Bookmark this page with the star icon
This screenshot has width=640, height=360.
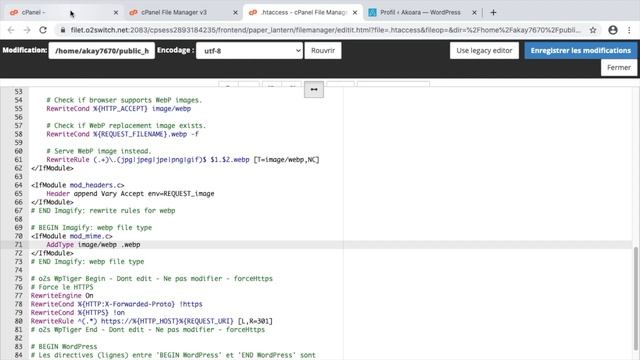[593, 30]
